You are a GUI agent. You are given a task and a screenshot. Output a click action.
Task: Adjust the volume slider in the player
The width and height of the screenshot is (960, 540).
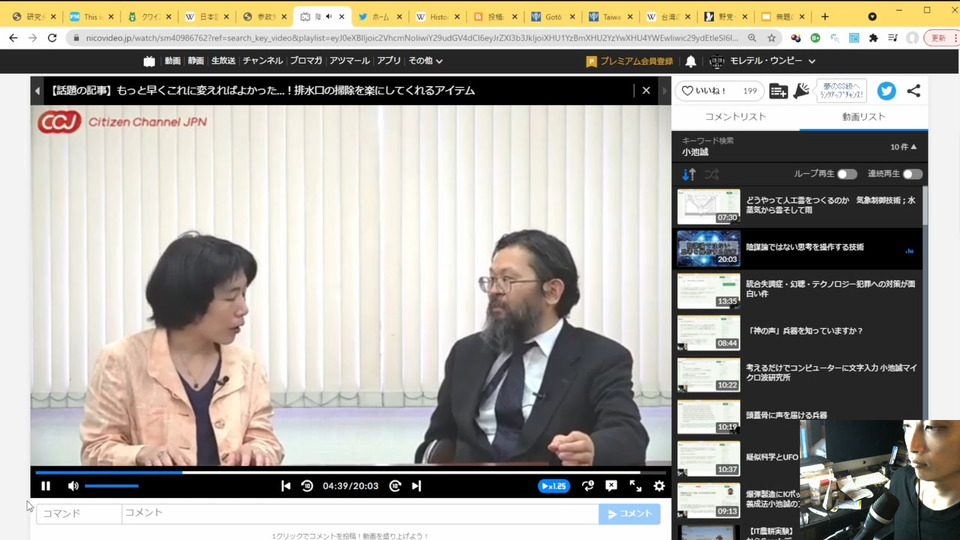pyautogui.click(x=111, y=486)
